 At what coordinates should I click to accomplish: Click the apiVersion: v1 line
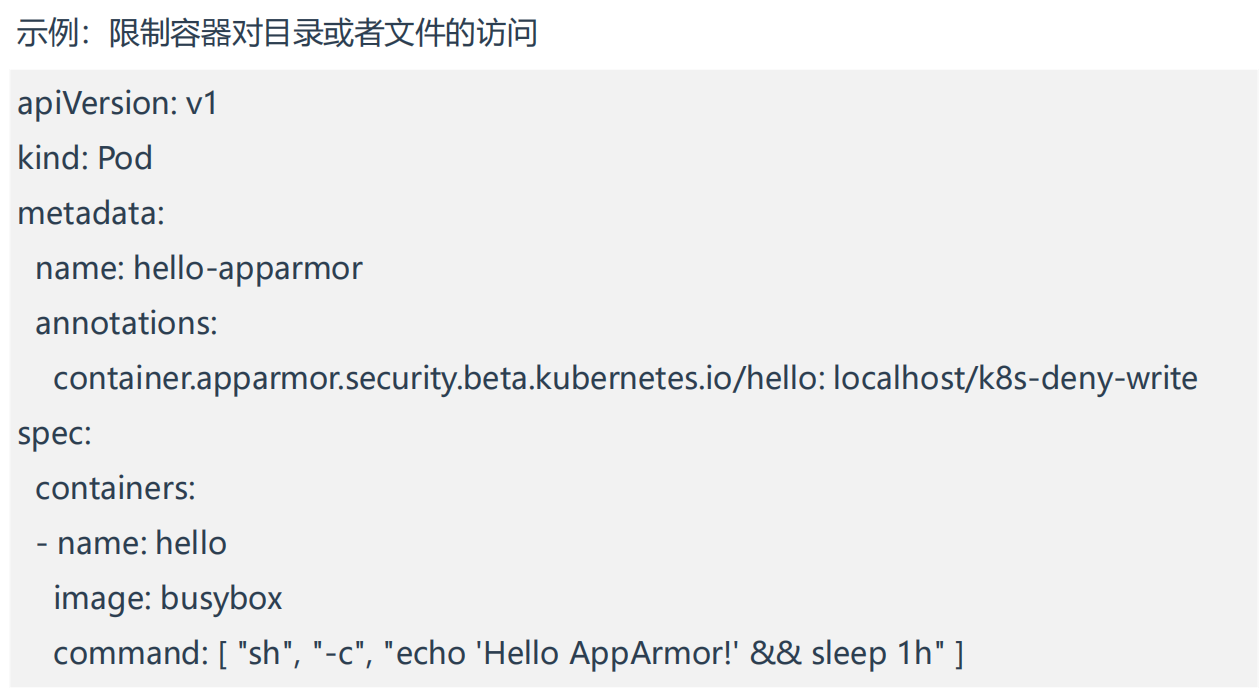pos(117,104)
